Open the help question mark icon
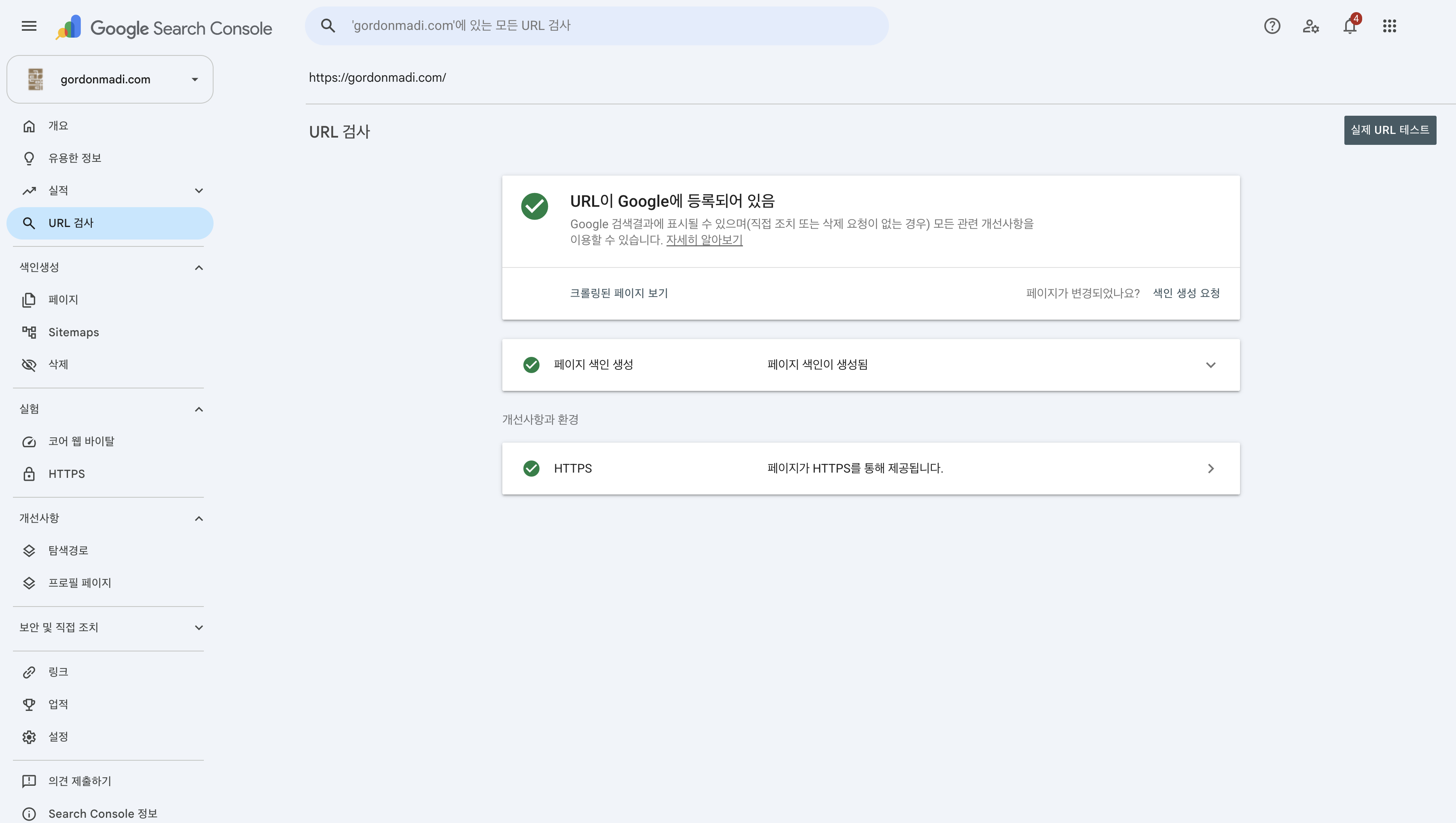The image size is (1456, 823). pos(1272,26)
